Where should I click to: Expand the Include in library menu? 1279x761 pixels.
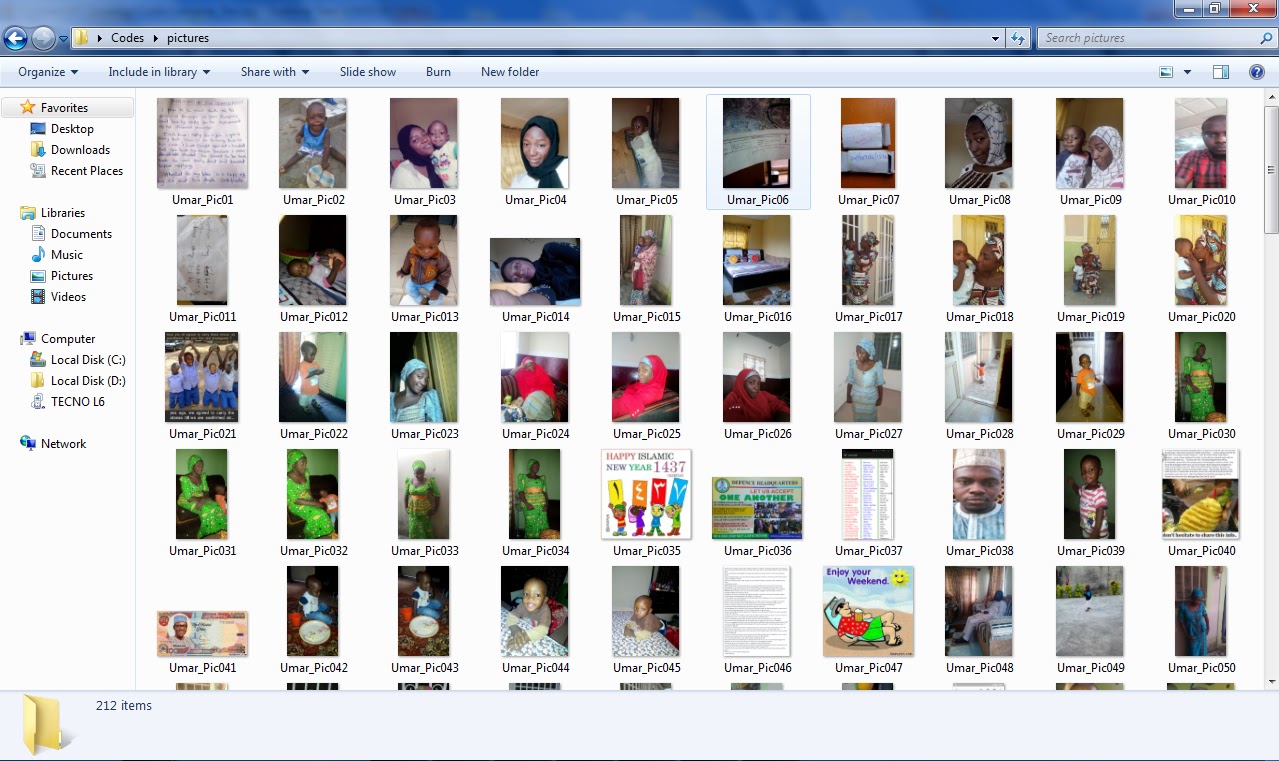click(x=159, y=72)
